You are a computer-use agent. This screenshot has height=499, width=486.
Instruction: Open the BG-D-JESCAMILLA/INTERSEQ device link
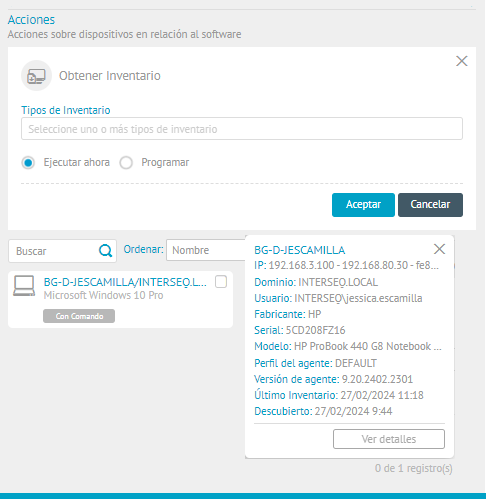pos(125,282)
